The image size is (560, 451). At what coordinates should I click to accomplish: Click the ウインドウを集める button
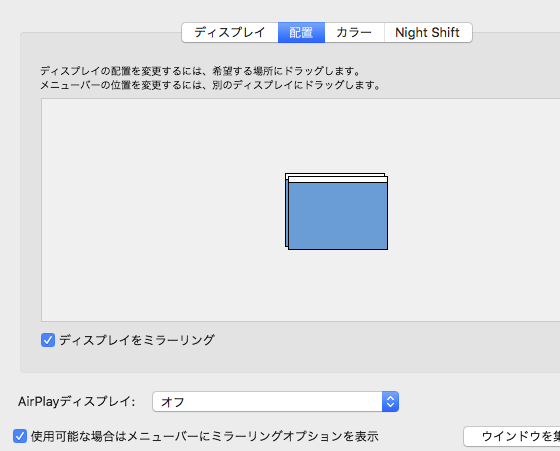point(512,436)
